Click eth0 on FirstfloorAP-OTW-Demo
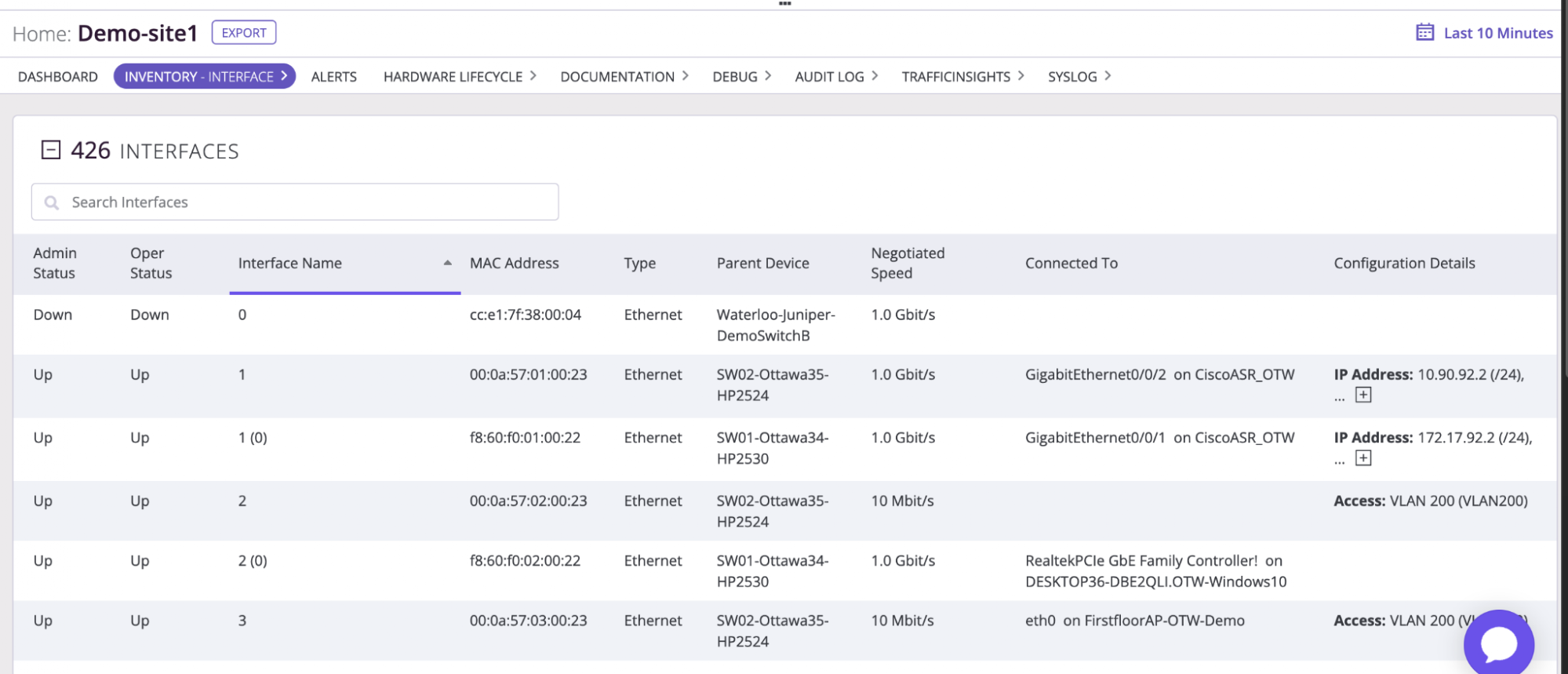 (x=1134, y=620)
